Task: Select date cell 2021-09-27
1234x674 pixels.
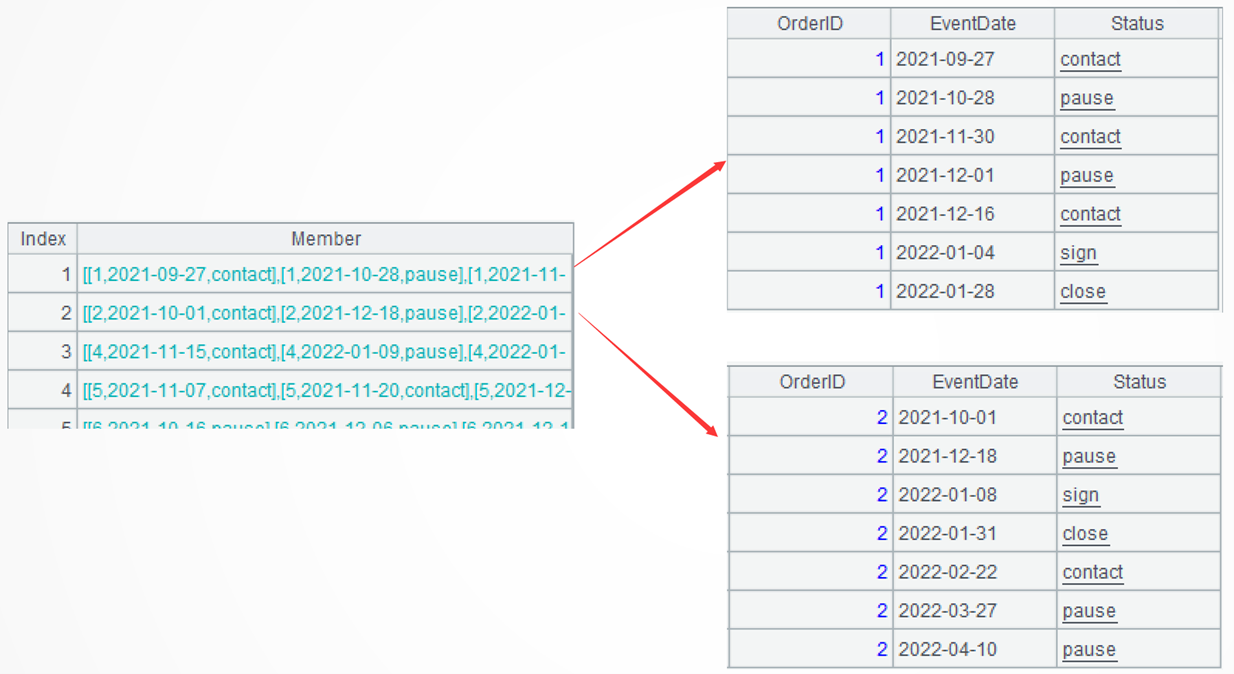Action: [x=973, y=59]
